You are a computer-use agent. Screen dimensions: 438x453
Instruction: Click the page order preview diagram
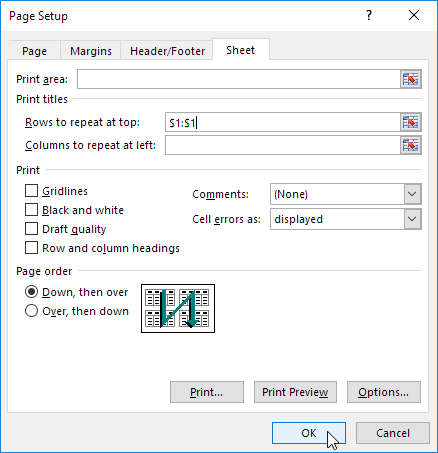tap(178, 308)
